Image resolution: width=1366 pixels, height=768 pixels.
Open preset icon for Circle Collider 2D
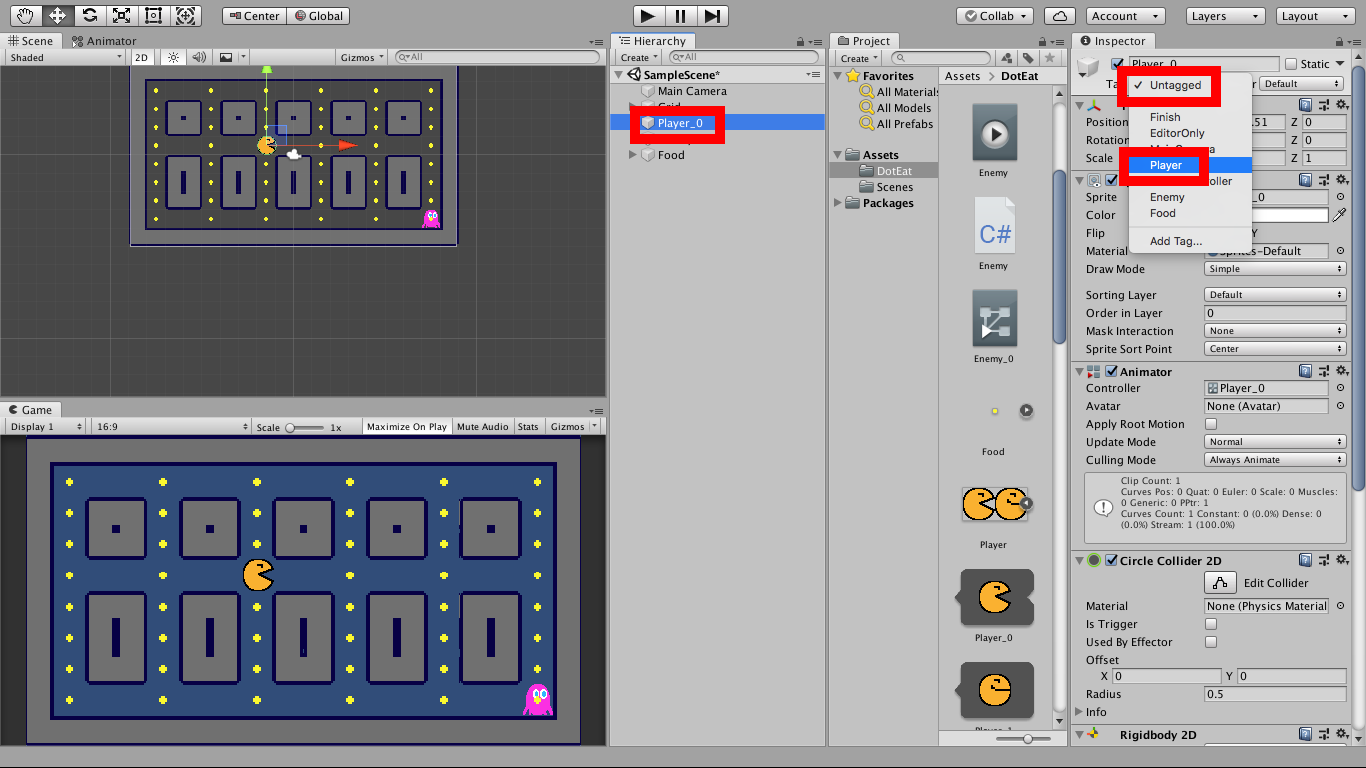(x=1323, y=561)
